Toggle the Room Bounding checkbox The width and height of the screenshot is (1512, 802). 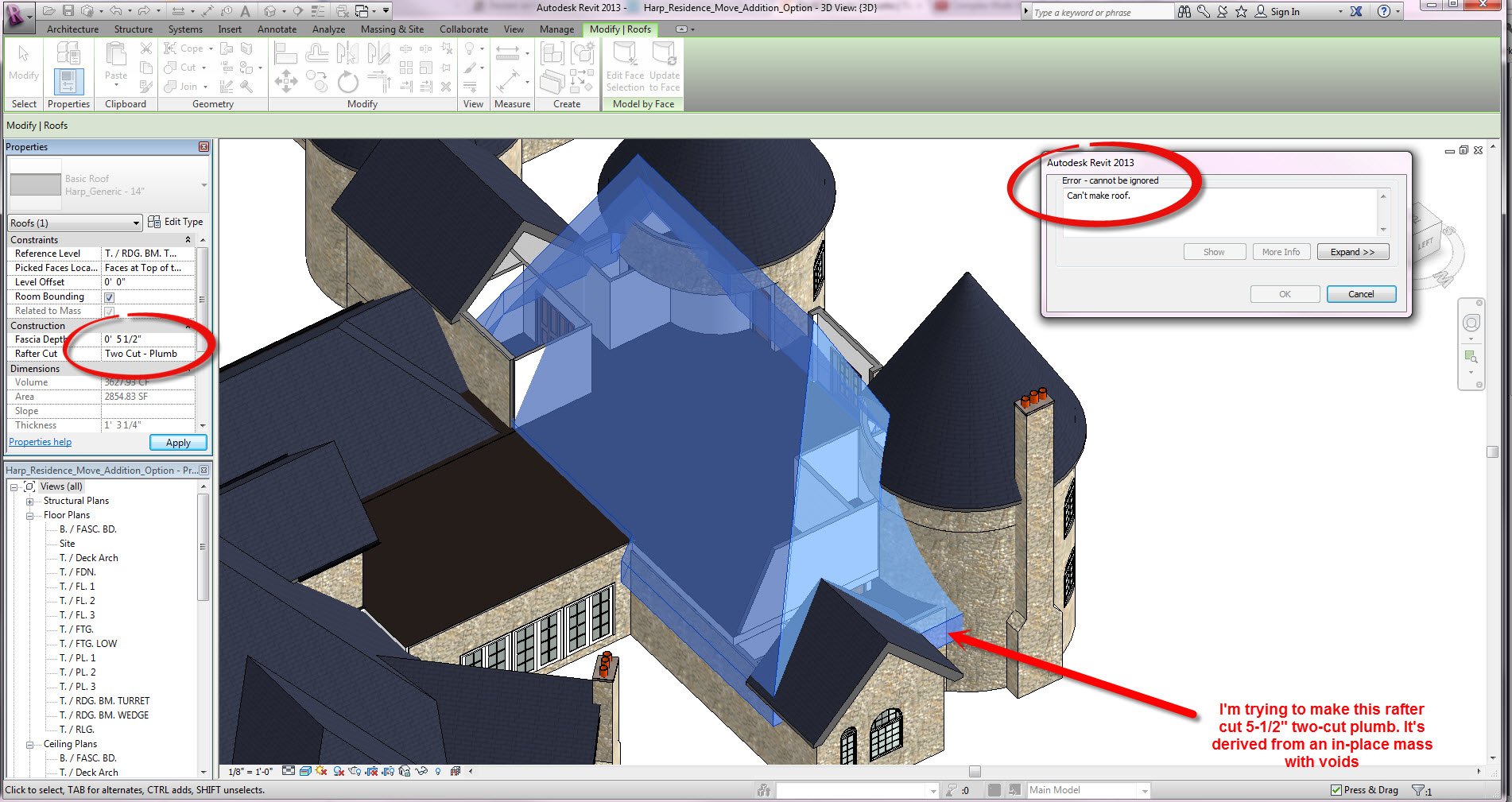[x=110, y=297]
